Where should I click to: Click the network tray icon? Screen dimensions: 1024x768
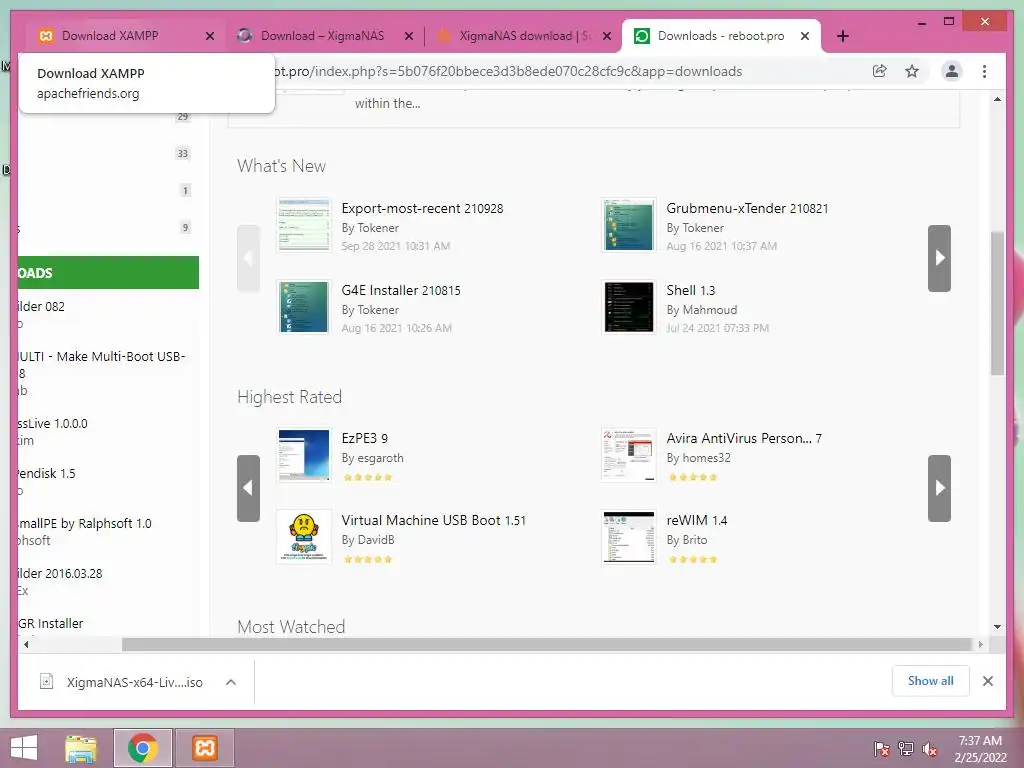(906, 748)
